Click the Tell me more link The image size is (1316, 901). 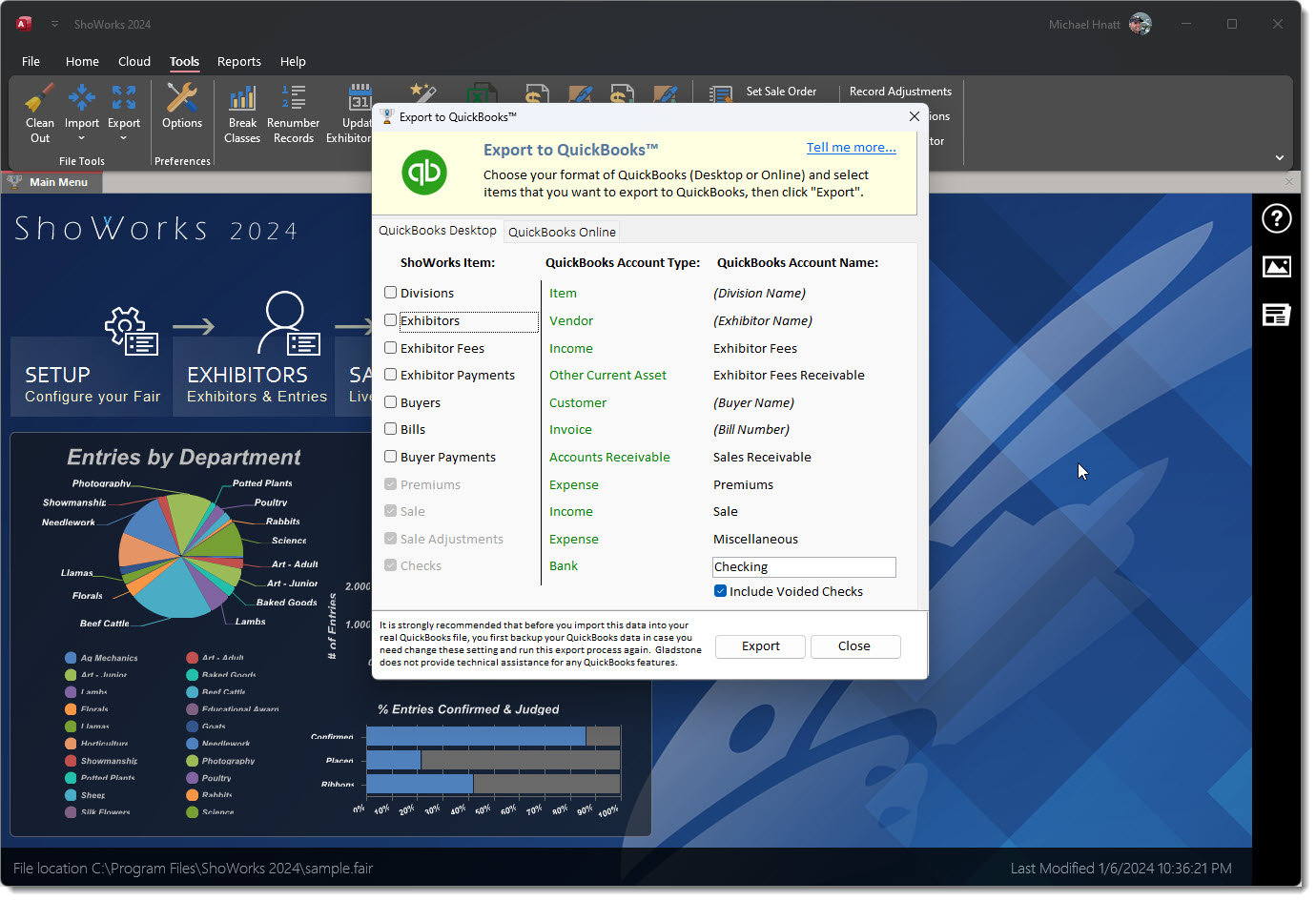tap(851, 147)
